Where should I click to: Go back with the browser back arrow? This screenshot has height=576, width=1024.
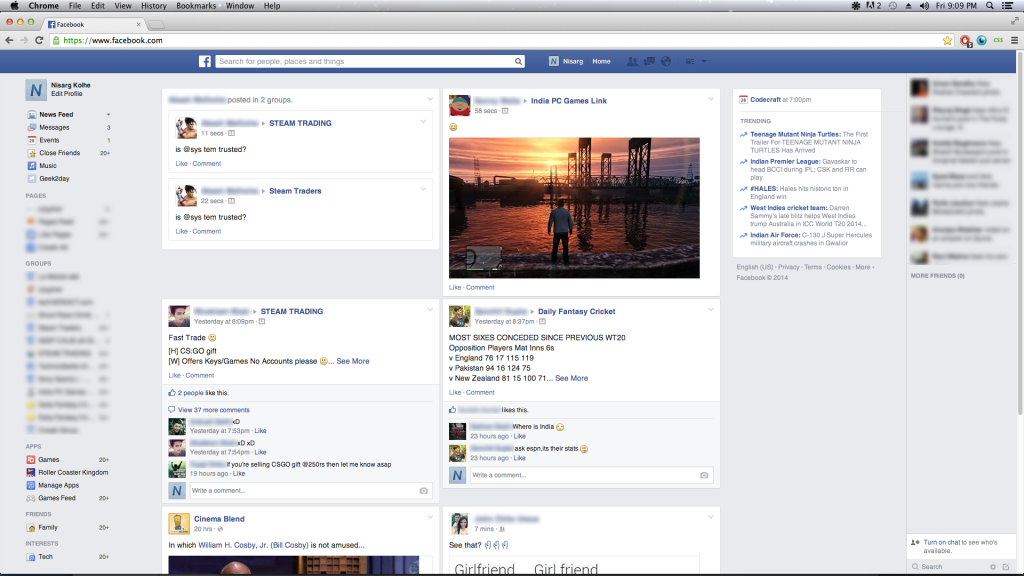(x=9, y=40)
